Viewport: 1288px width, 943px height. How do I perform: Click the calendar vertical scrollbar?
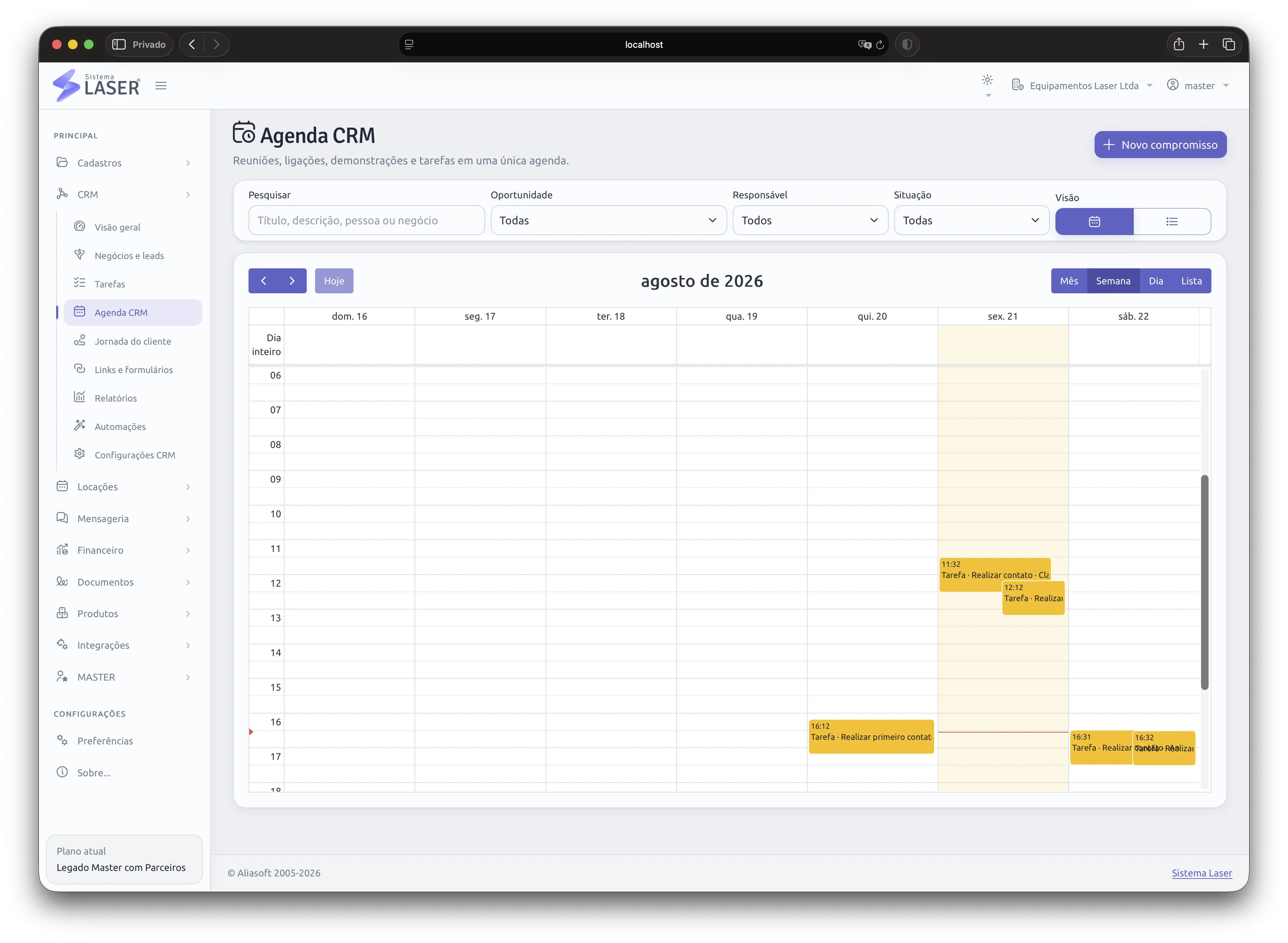coord(1204,582)
